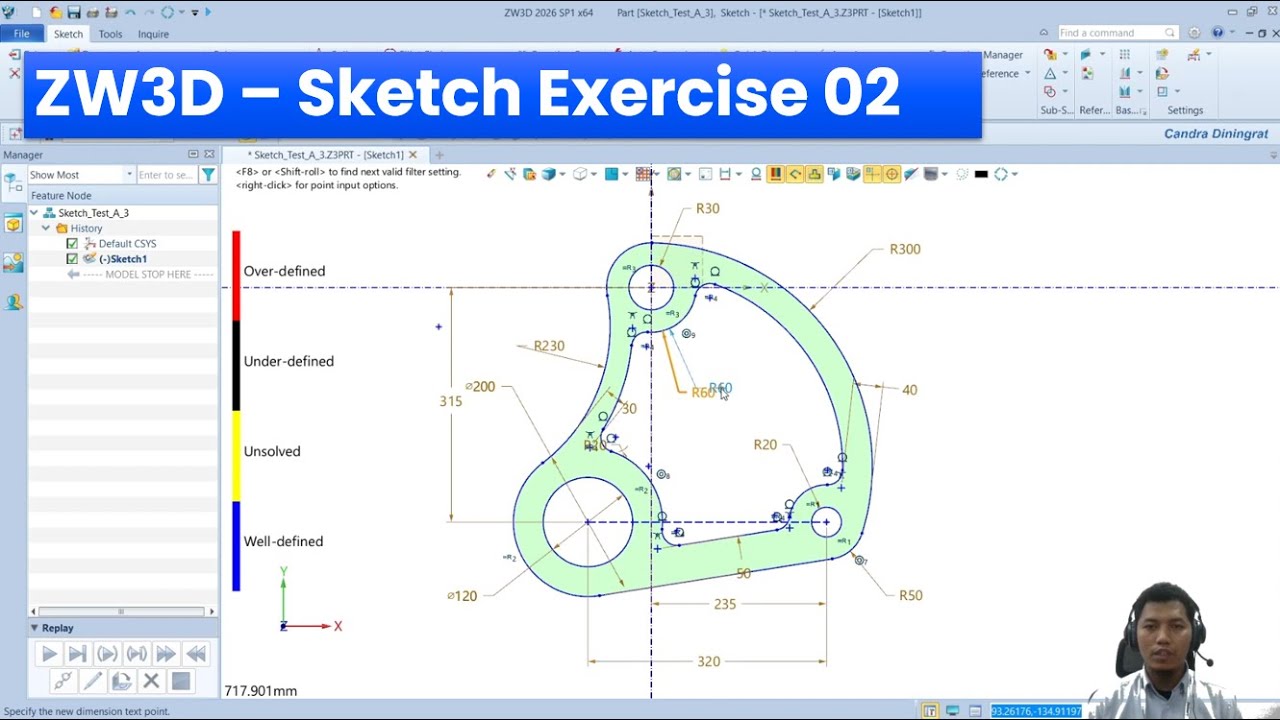Switch to the Tools ribbon tab
This screenshot has width=1280, height=720.
[x=110, y=34]
